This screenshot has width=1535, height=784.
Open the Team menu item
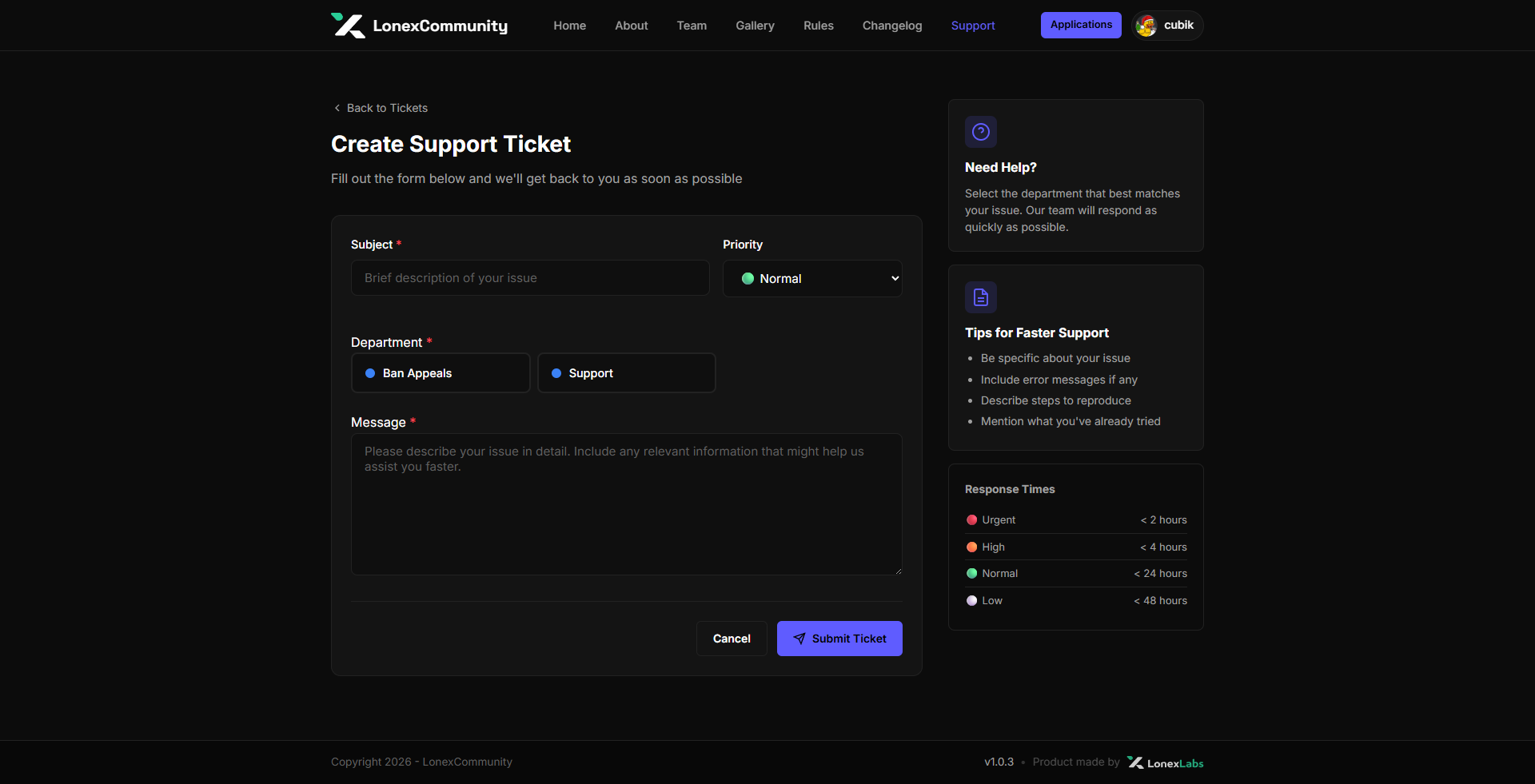click(x=692, y=26)
